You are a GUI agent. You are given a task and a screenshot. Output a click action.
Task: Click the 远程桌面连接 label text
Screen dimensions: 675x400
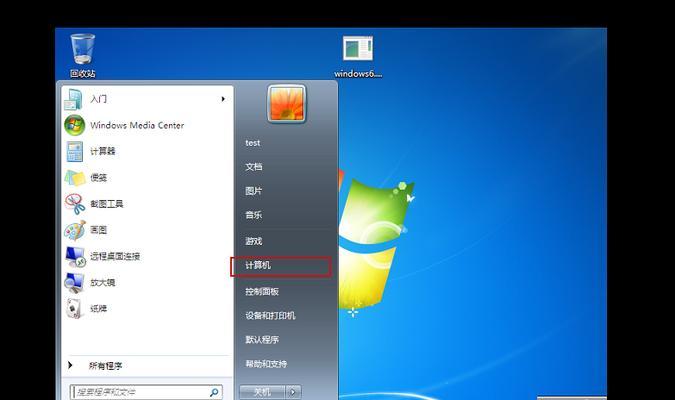[115, 257]
